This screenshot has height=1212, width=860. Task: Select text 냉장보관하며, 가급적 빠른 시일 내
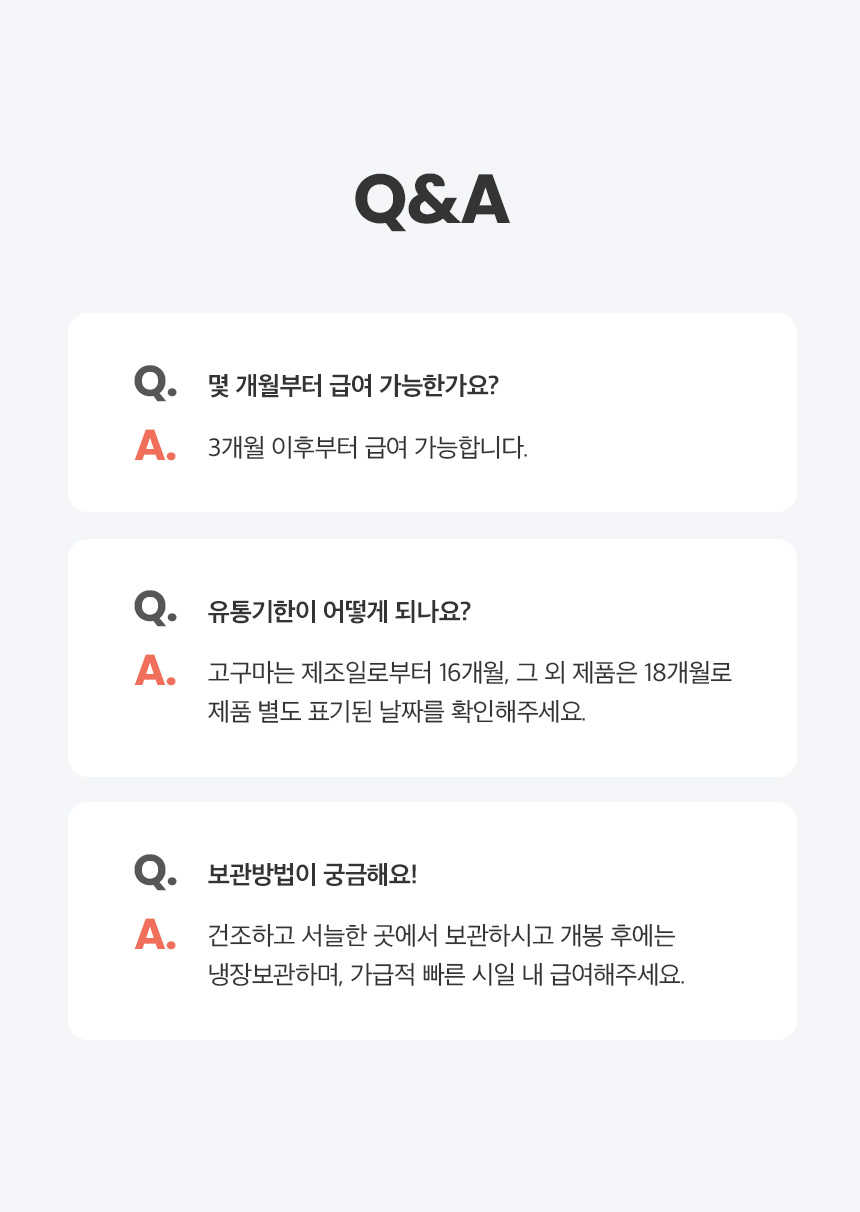click(374, 975)
